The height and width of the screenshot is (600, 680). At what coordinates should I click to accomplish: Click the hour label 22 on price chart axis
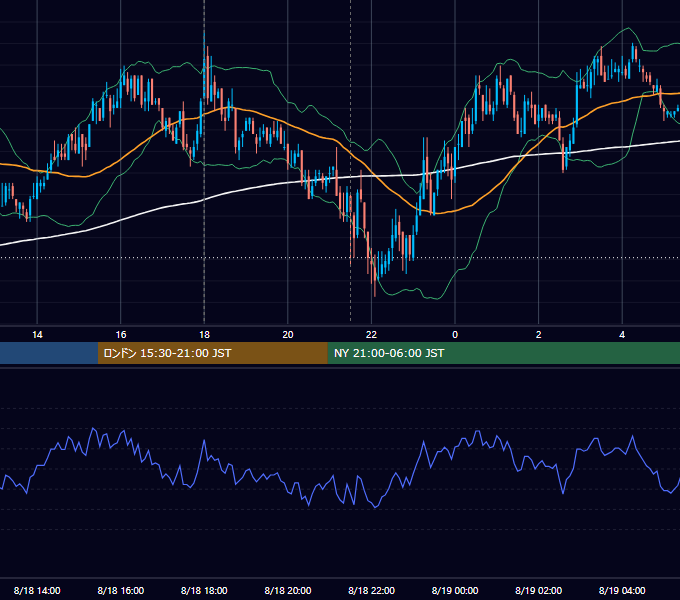point(371,335)
